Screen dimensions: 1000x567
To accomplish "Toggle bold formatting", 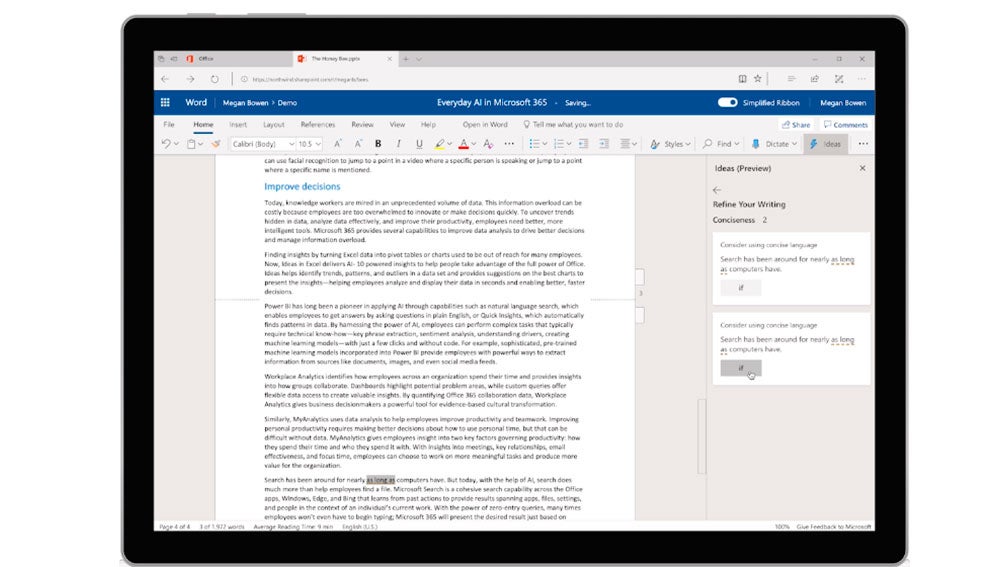I will tap(378, 144).
